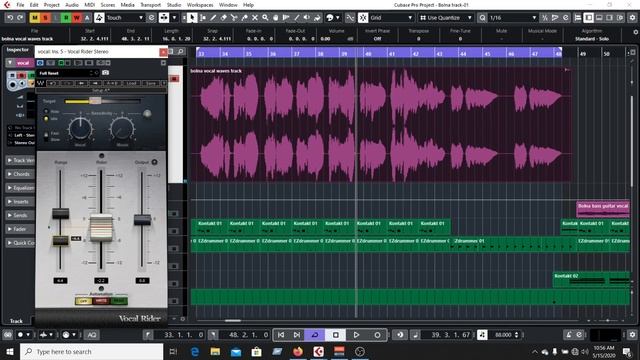Viewport: 640px width, 360px height.
Task: Select the Zoom magnifier tool
Action: click(265, 18)
